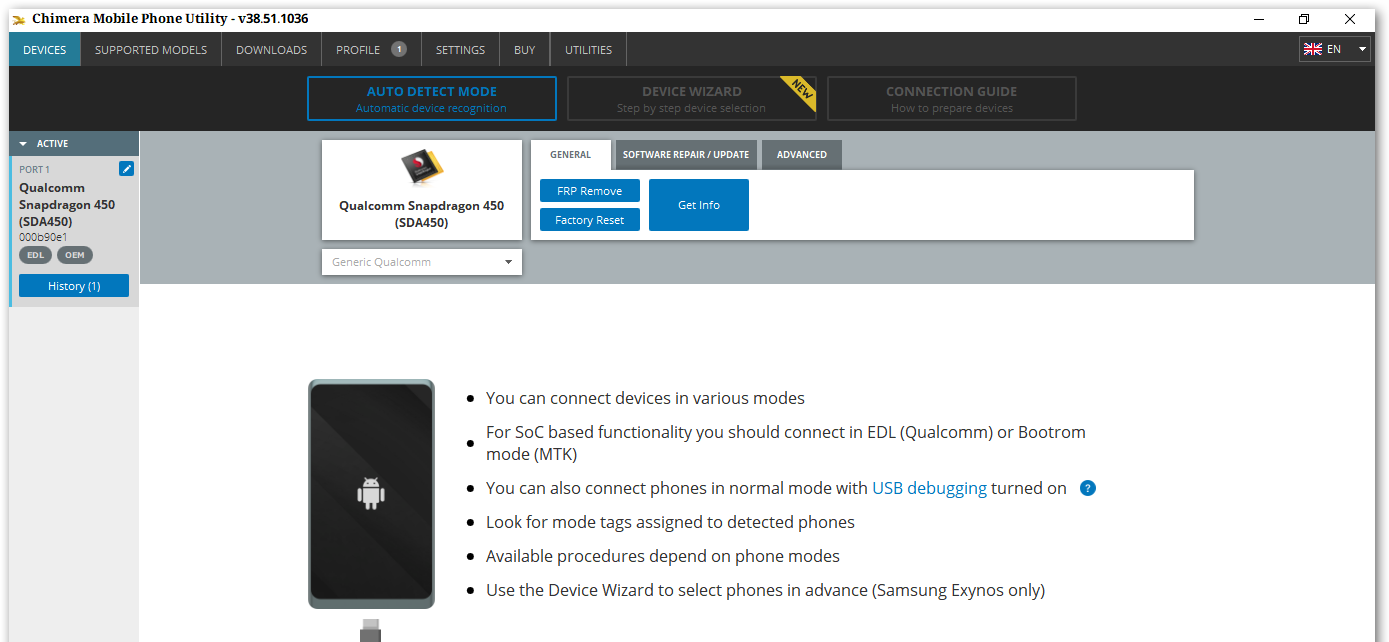Click the Get Info button
The width and height of the screenshot is (1389, 642).
click(x=699, y=205)
